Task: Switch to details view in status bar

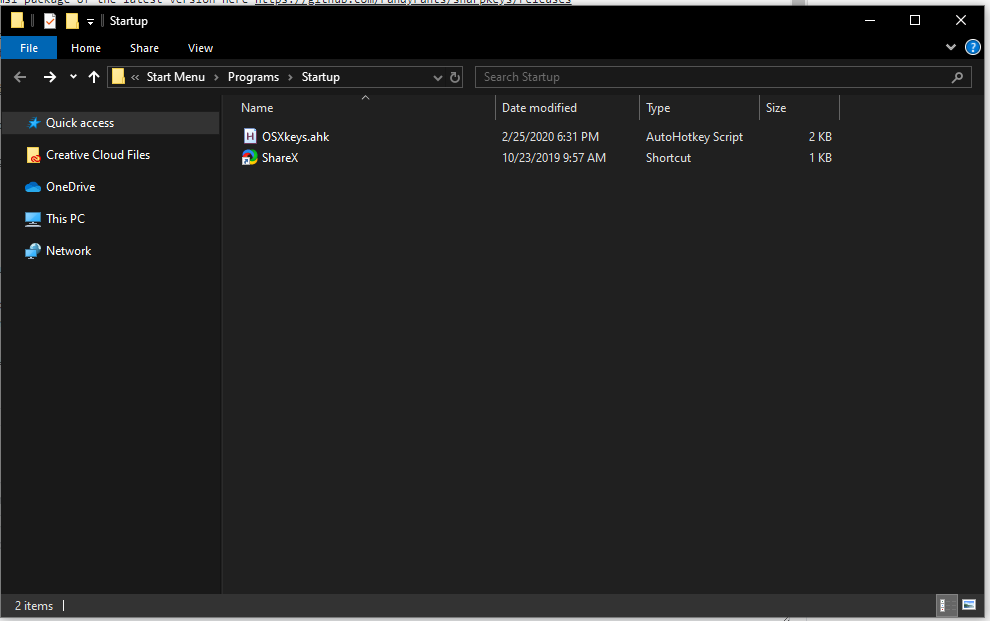Action: click(x=946, y=606)
